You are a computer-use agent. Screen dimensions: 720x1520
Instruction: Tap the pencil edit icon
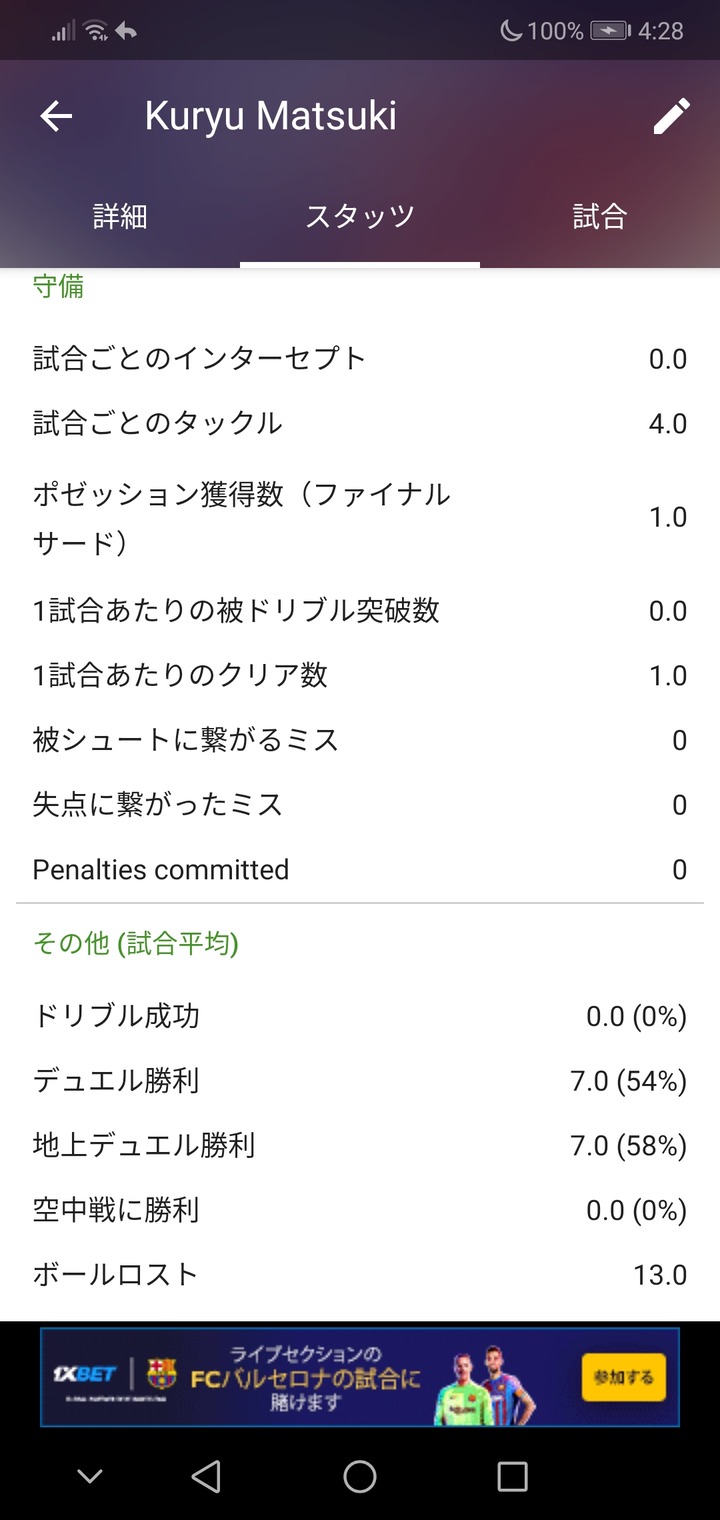671,116
